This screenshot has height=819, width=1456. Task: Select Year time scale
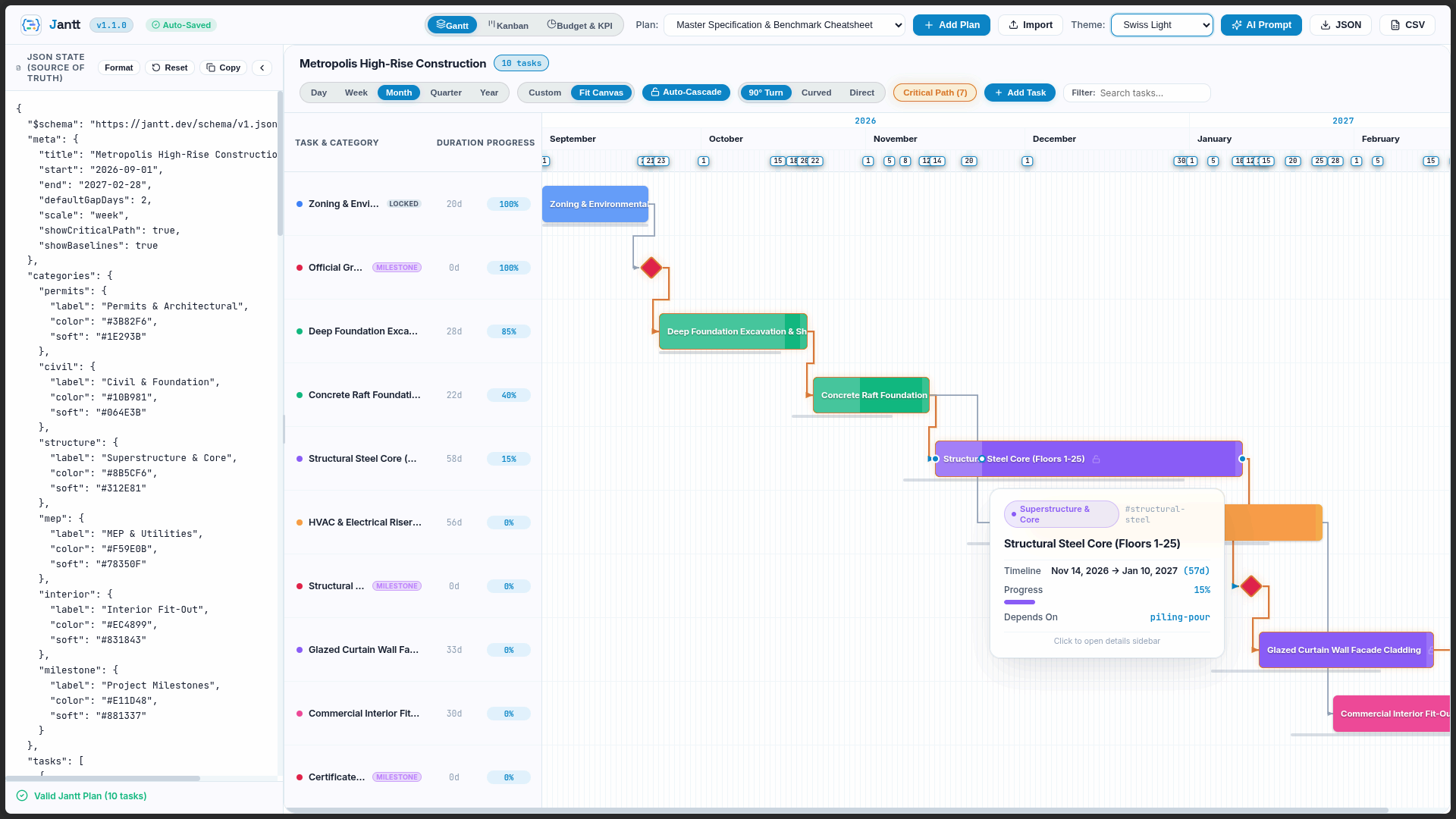(x=489, y=93)
